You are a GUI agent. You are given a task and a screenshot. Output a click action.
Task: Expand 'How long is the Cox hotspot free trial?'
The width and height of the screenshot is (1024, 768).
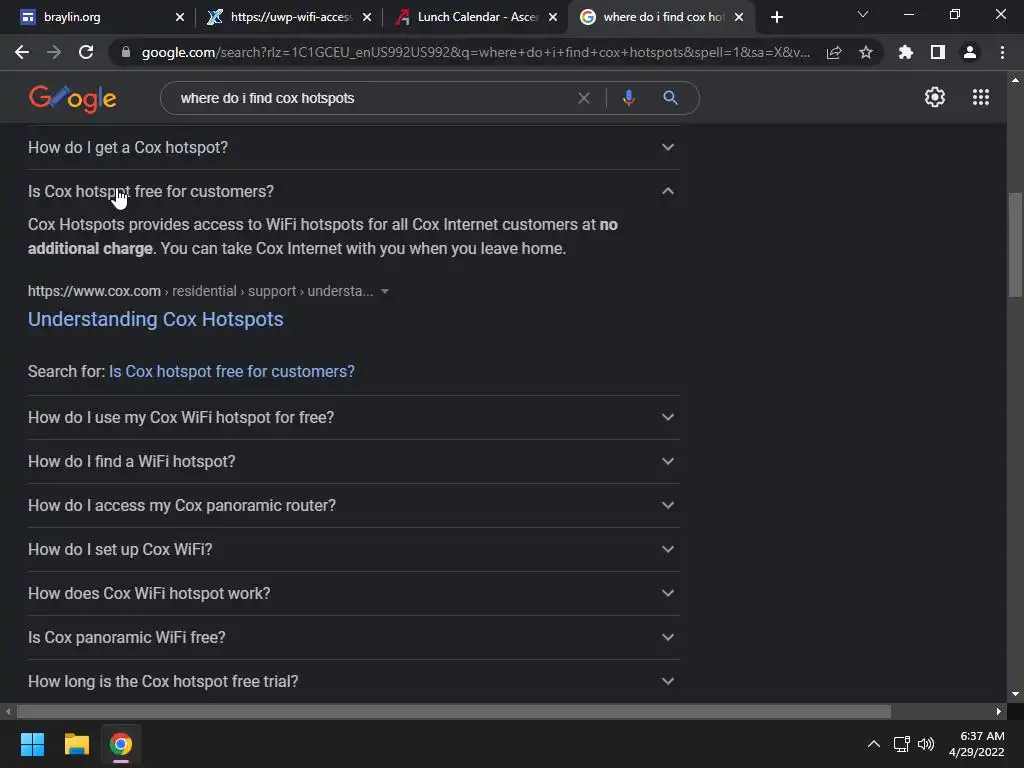pyautogui.click(x=353, y=681)
